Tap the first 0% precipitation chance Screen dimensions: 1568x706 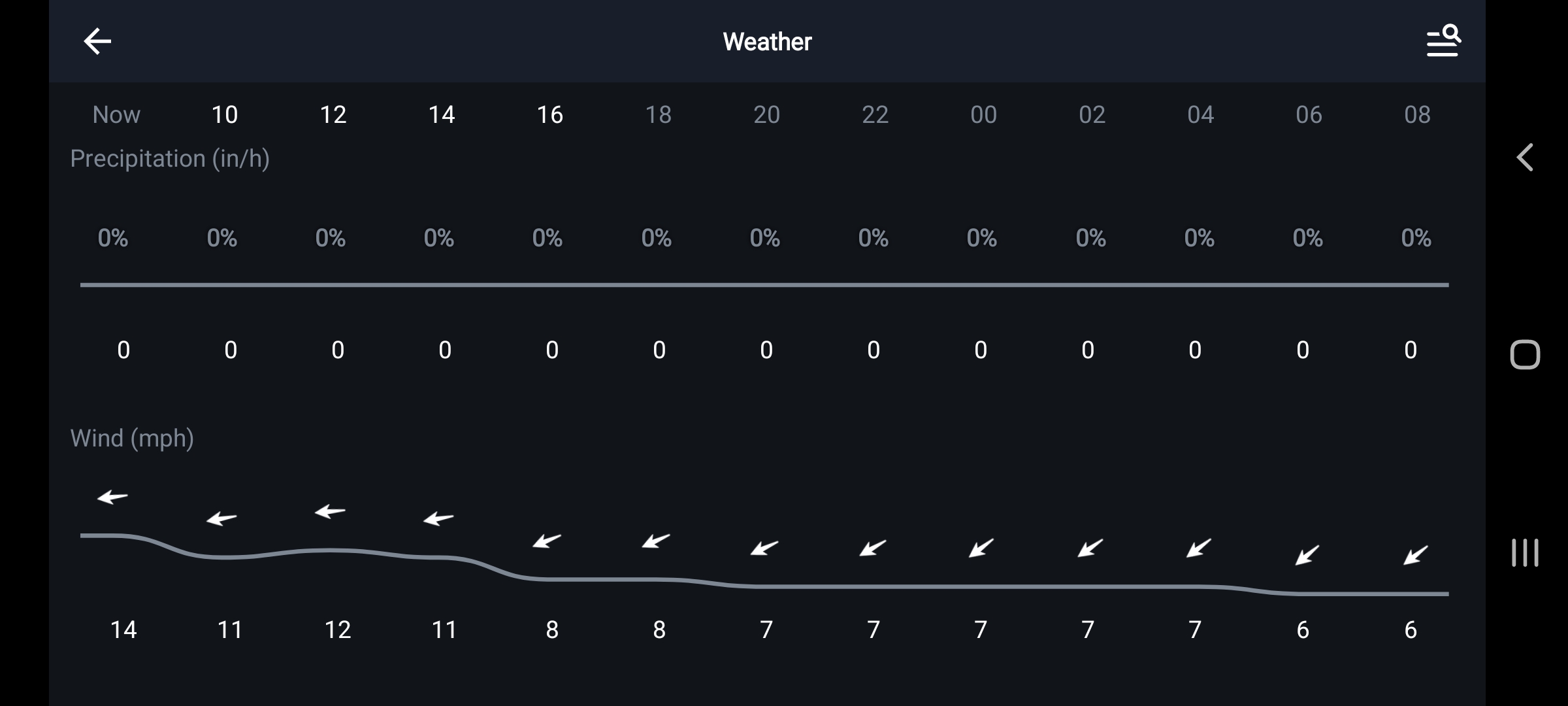pos(113,238)
